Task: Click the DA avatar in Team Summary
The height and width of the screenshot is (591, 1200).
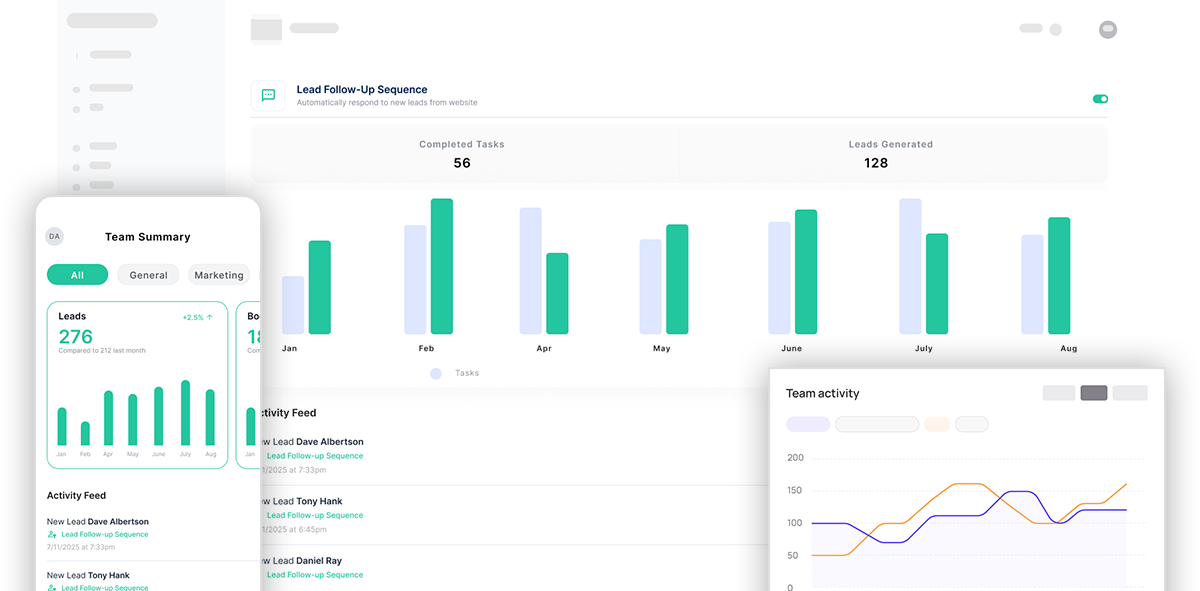Action: coord(53,236)
